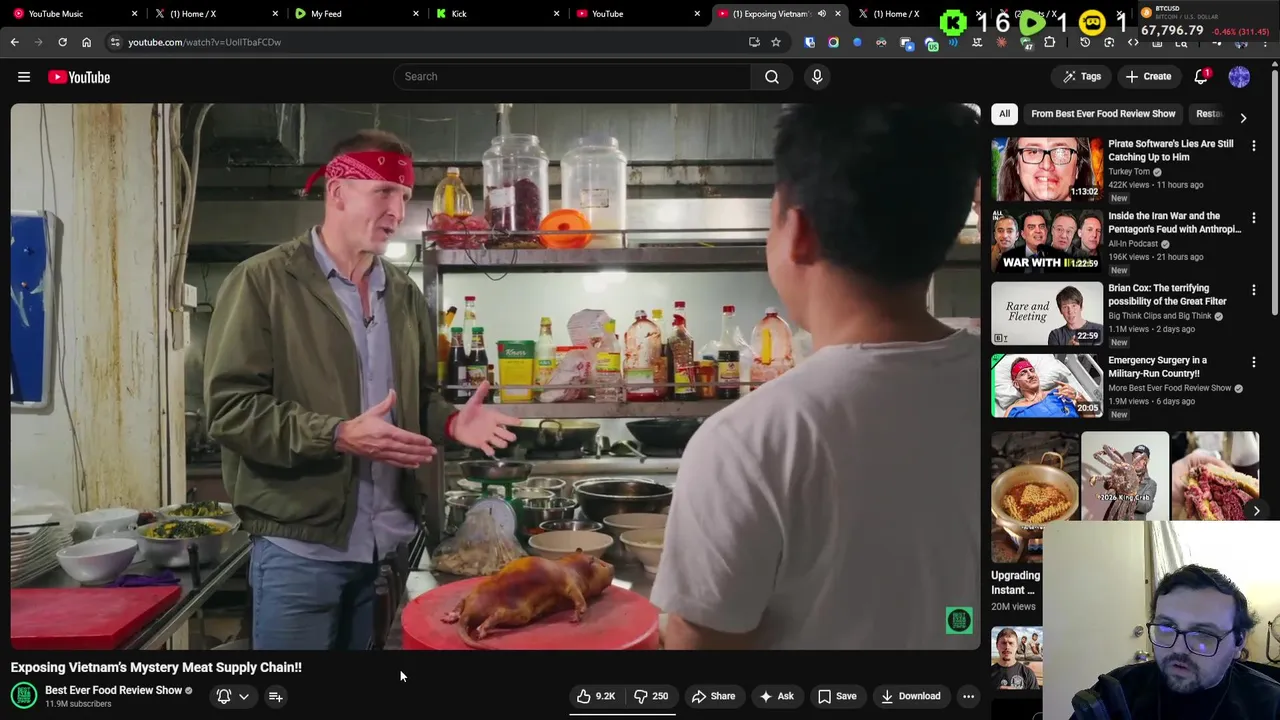
Task: Click the install app icon in the address bar
Action: (x=754, y=42)
